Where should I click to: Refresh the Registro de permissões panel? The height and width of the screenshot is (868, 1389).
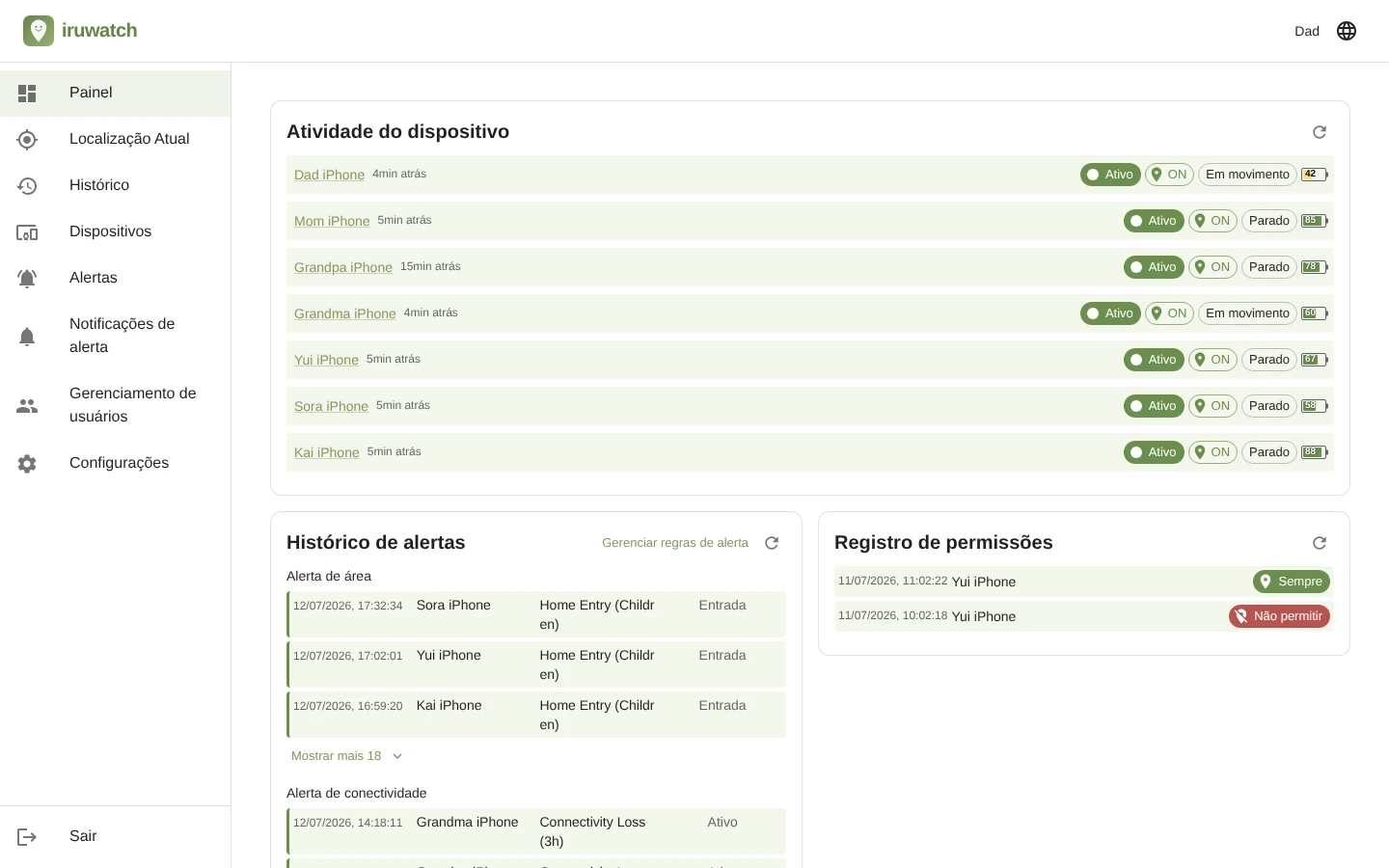click(x=1320, y=543)
